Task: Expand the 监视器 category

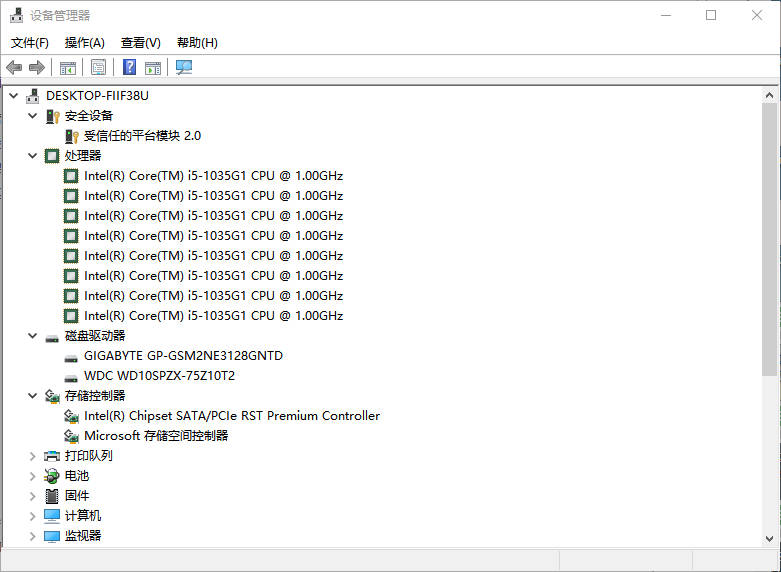Action: [32, 536]
